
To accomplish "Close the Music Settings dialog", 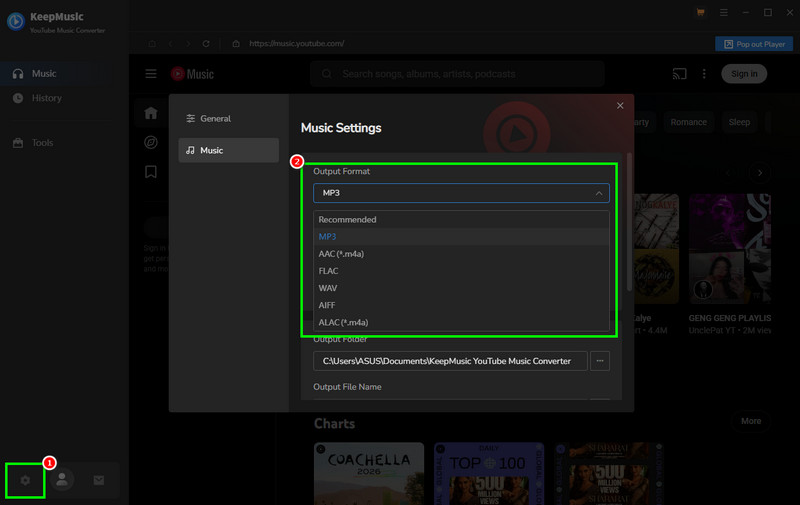I will coord(620,106).
